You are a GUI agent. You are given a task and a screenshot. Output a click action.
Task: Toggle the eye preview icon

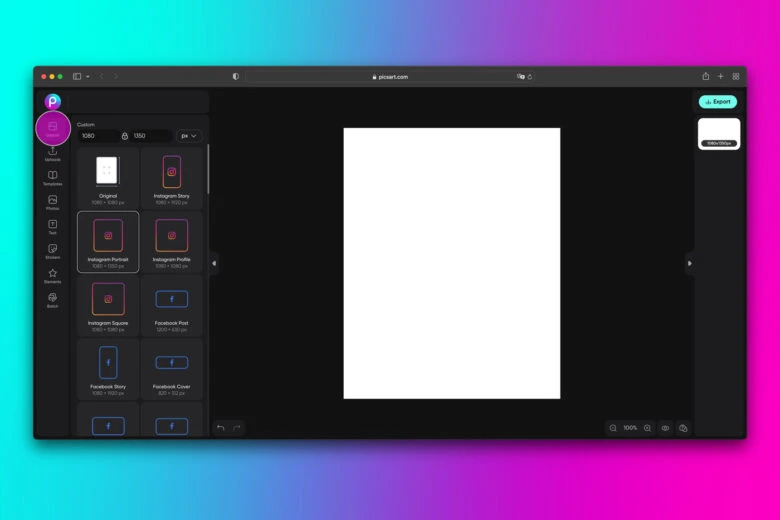[x=665, y=428]
